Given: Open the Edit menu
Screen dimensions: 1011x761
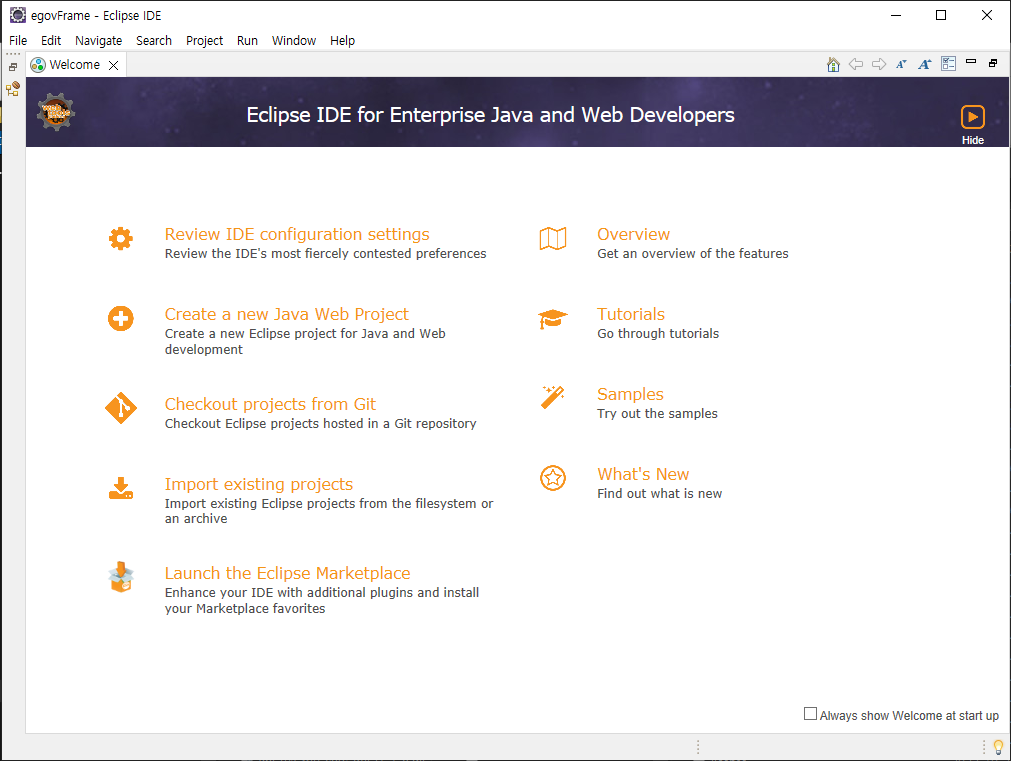Looking at the screenshot, I should (51, 40).
